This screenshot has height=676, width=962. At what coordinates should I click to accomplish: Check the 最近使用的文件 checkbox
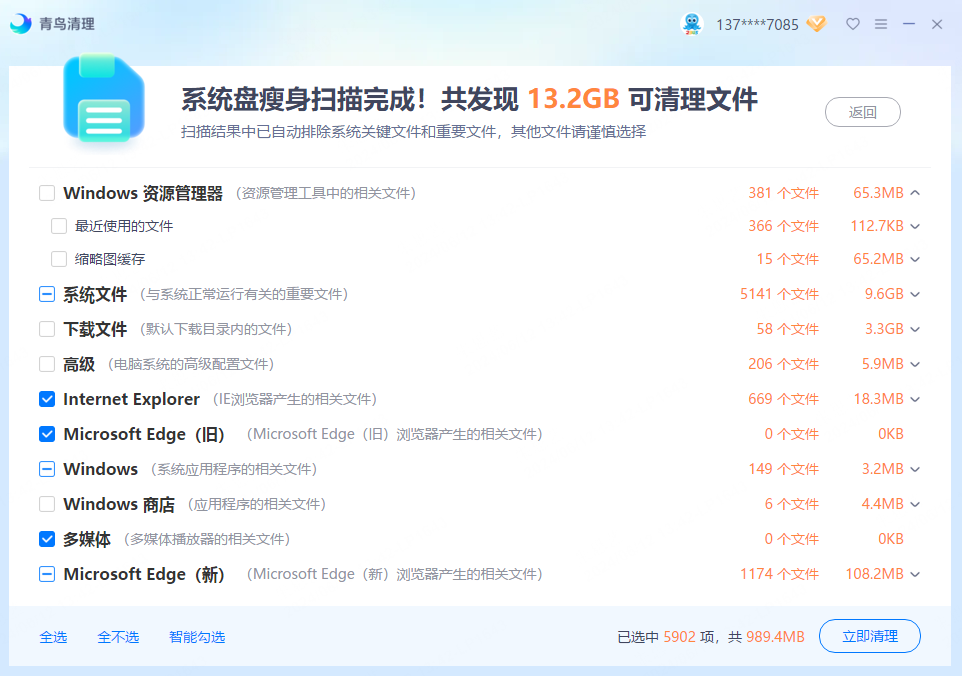click(x=59, y=226)
